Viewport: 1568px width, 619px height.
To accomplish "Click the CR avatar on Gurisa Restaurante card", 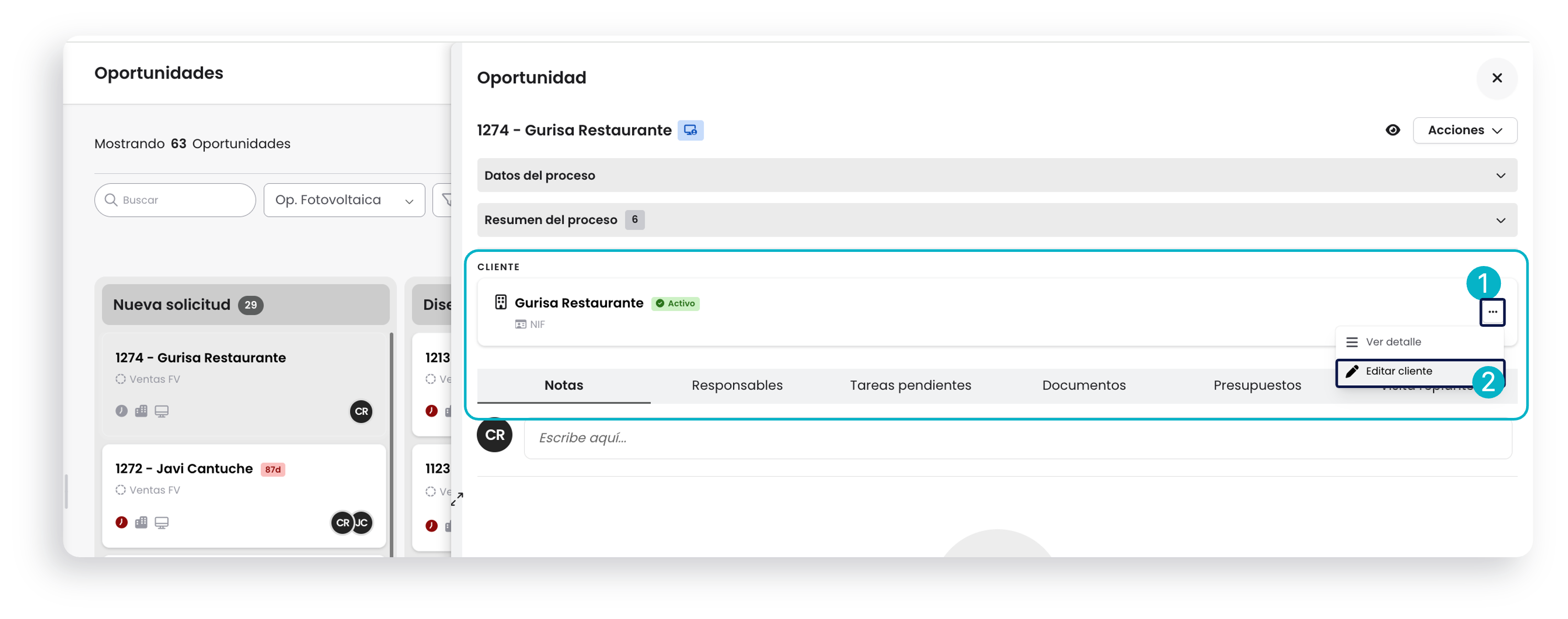I will pyautogui.click(x=361, y=411).
